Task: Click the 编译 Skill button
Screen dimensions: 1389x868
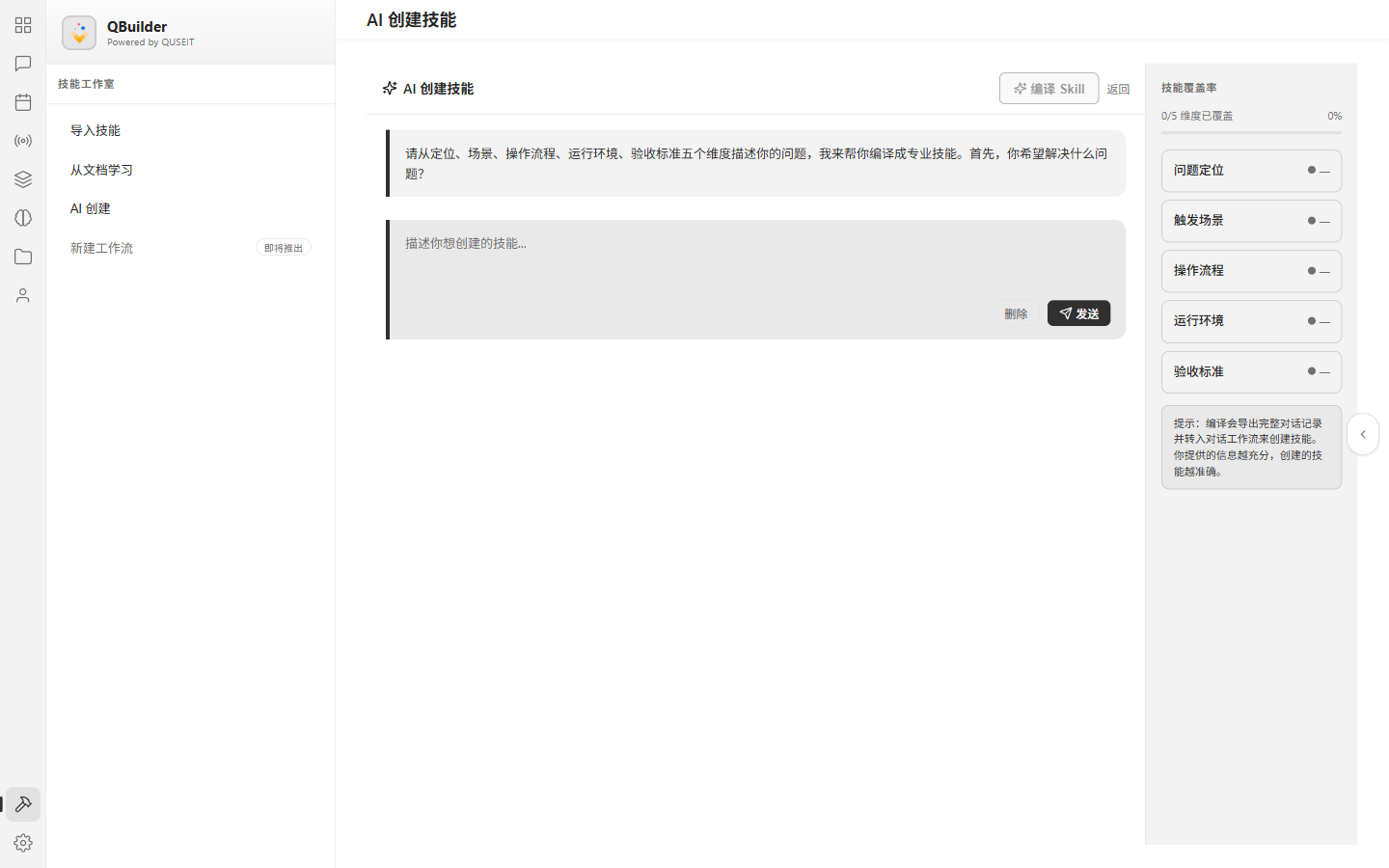Action: [1049, 89]
